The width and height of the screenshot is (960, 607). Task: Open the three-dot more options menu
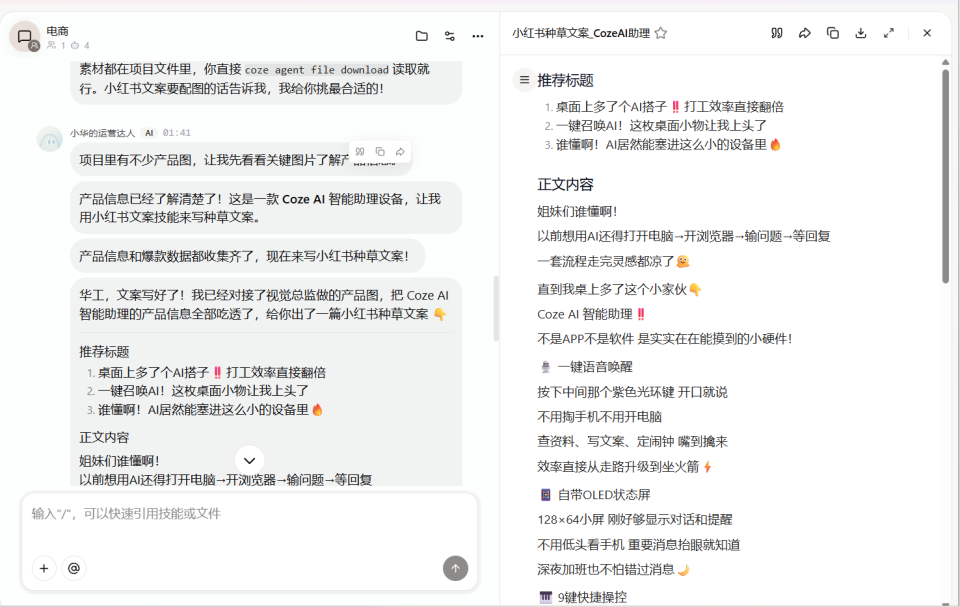(x=478, y=36)
